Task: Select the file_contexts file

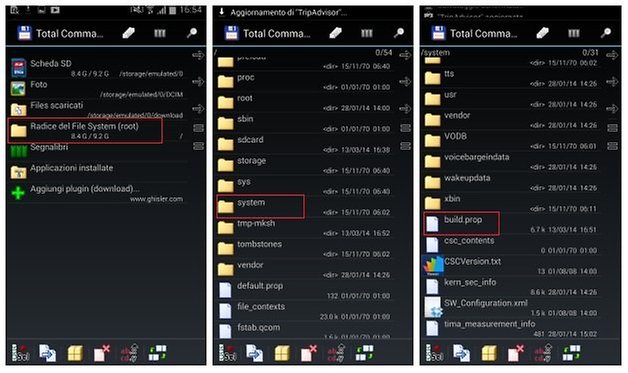Action: (x=304, y=311)
